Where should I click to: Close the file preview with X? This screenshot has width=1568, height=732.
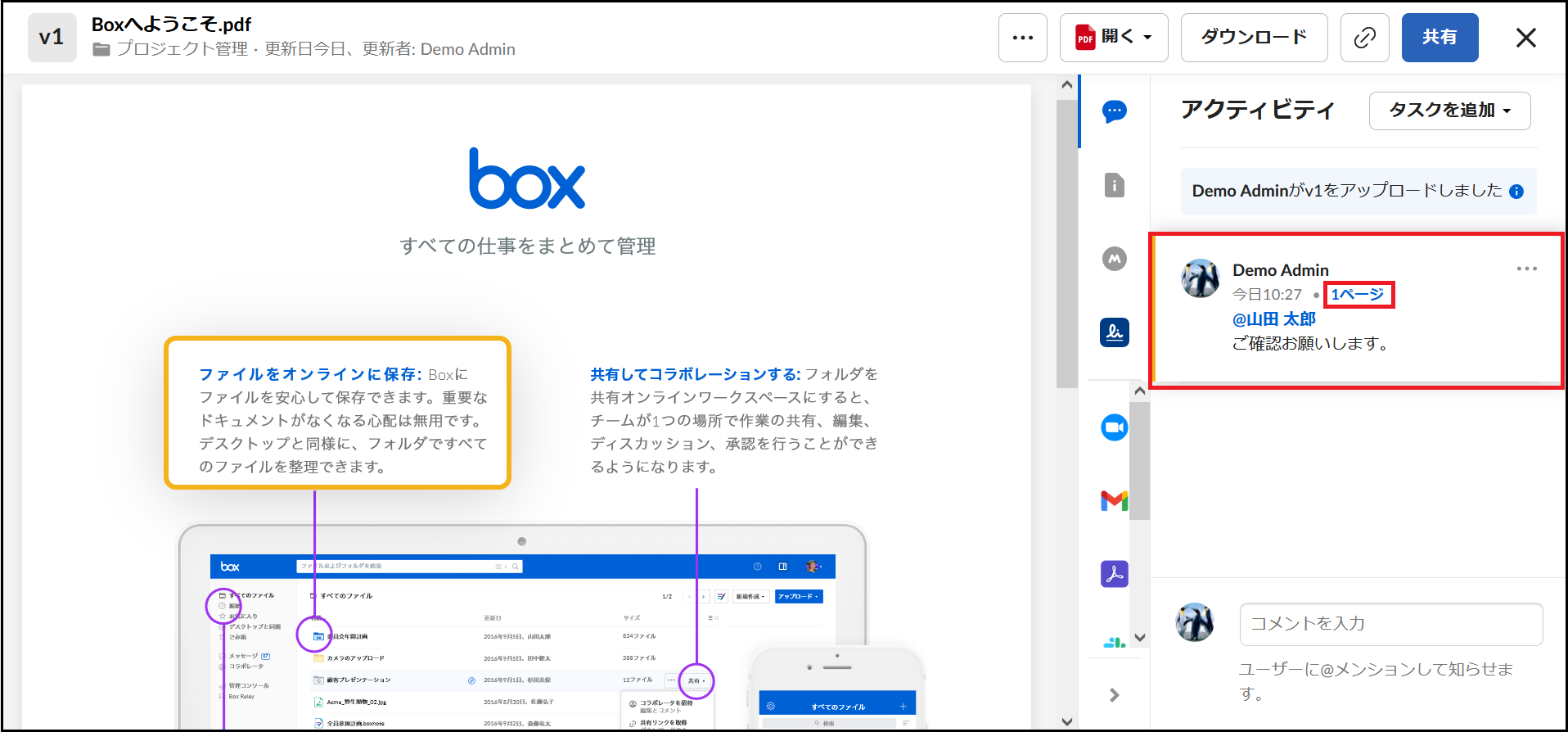click(x=1525, y=38)
